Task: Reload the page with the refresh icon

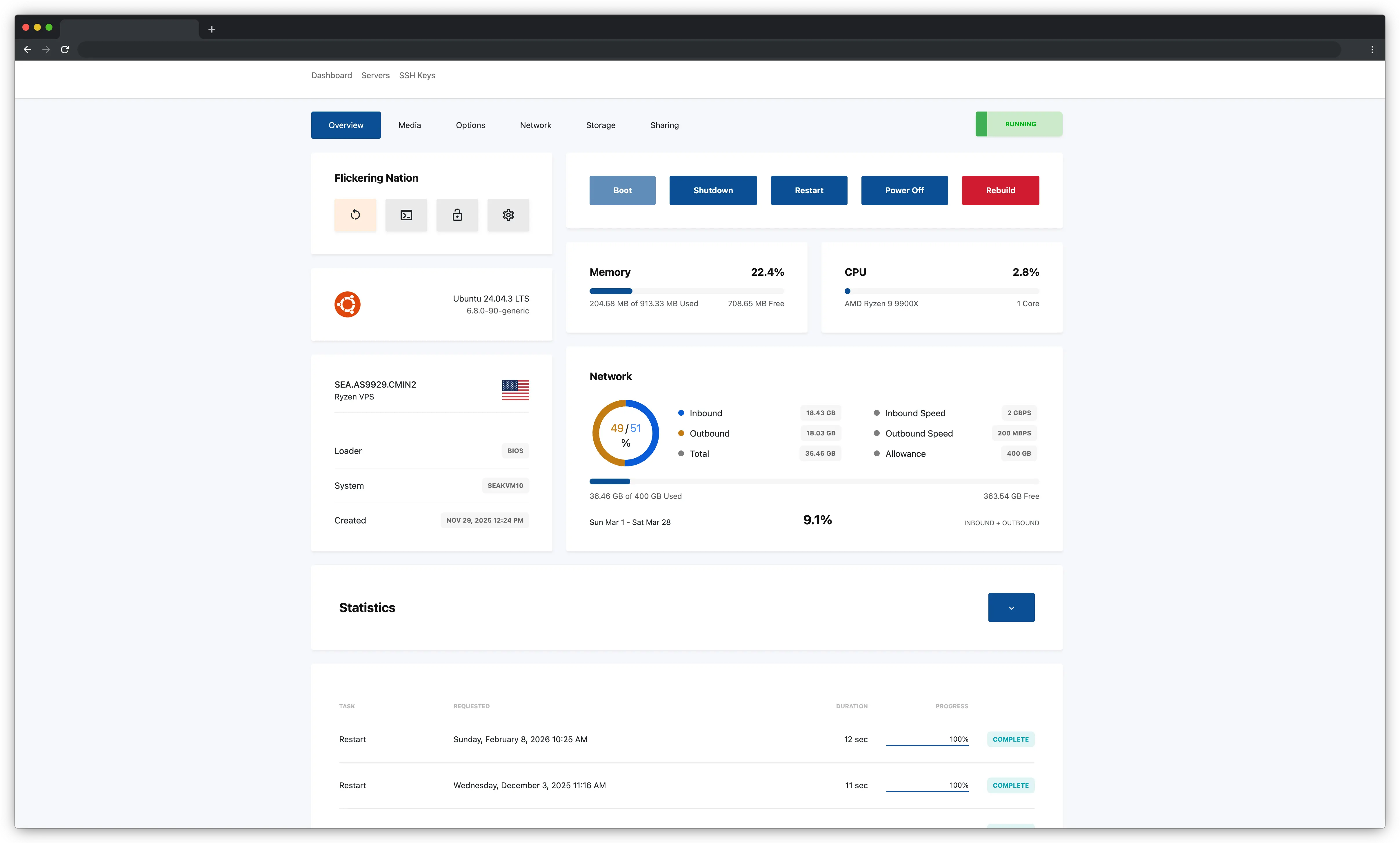Action: click(x=65, y=49)
